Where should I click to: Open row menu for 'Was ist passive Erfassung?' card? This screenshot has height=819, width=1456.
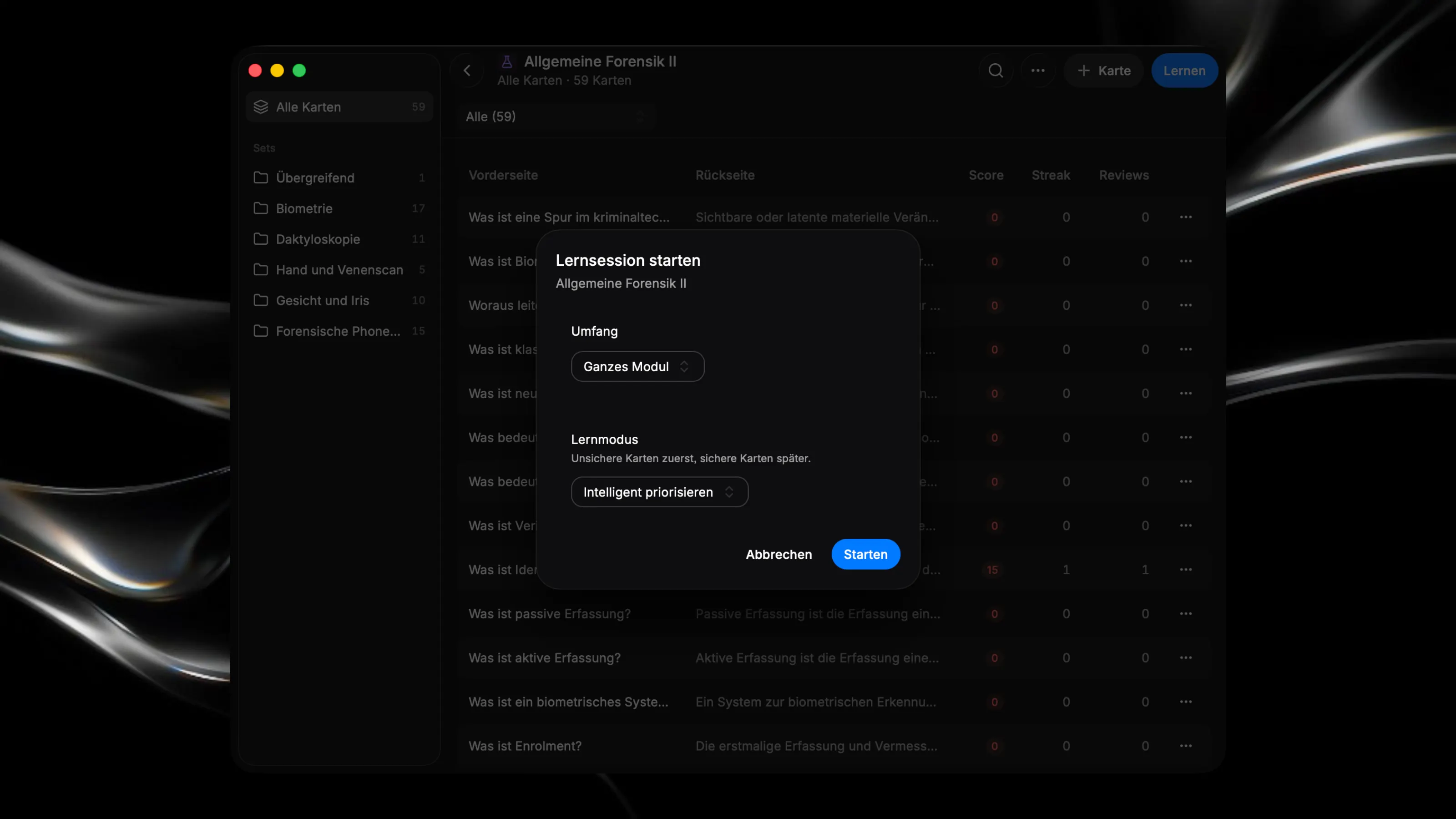click(x=1186, y=614)
